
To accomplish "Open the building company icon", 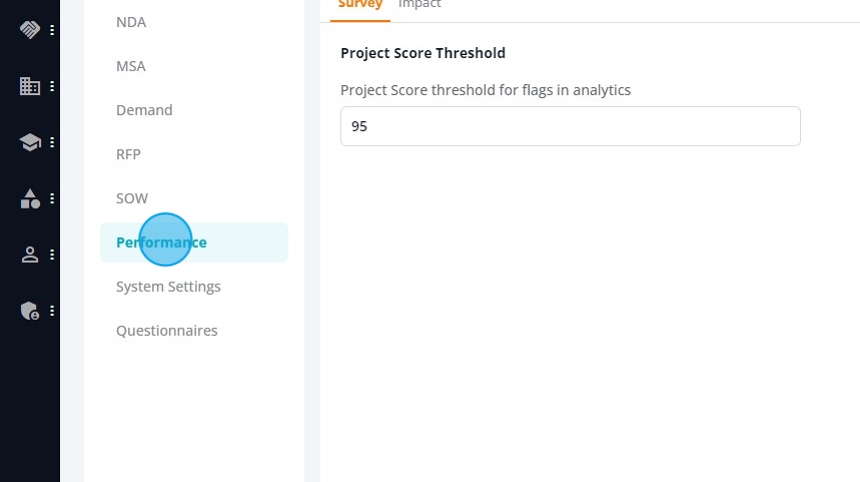I will 30,86.
